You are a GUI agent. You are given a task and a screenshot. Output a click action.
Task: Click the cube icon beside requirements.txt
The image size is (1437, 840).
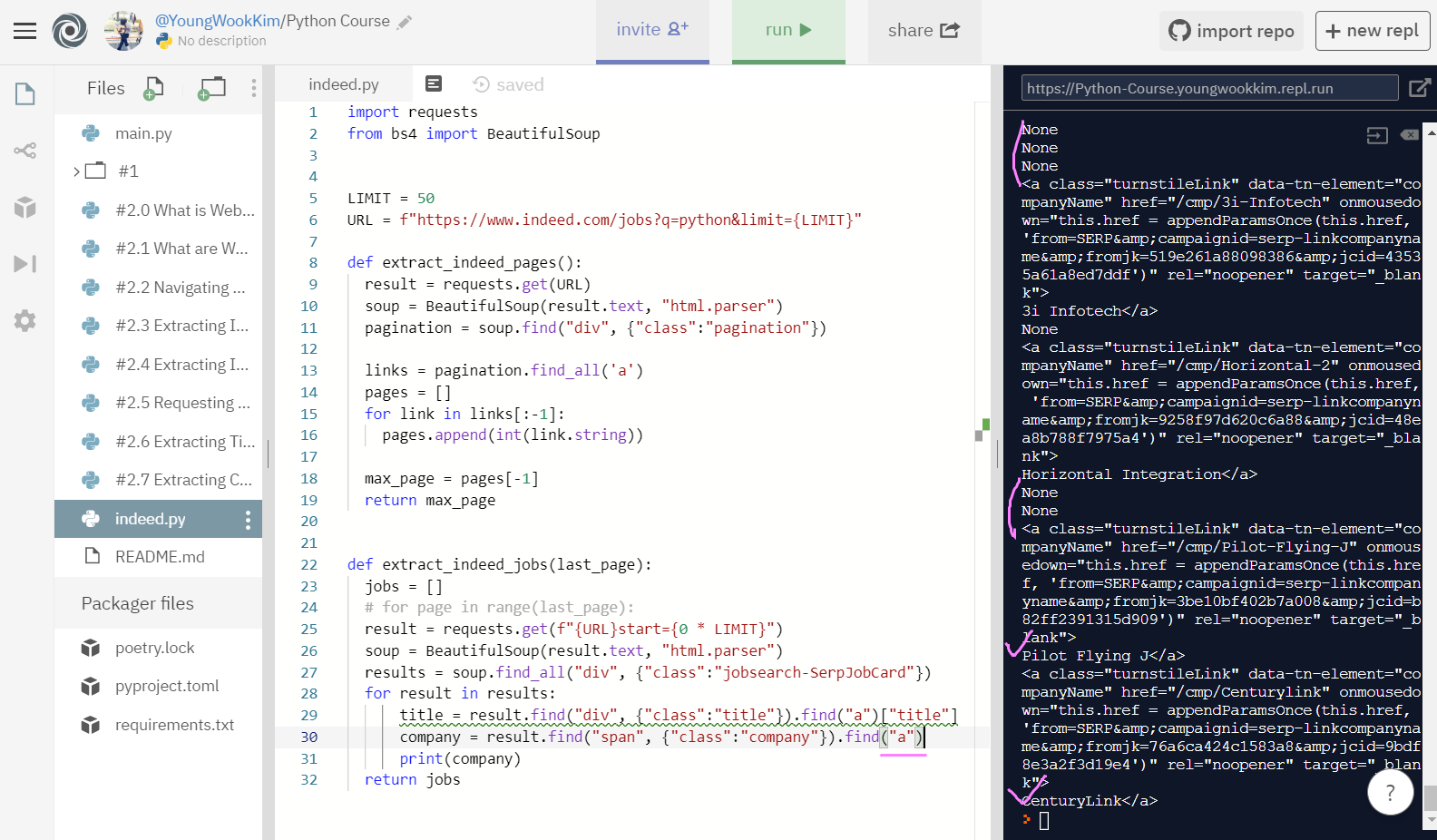[x=91, y=725]
